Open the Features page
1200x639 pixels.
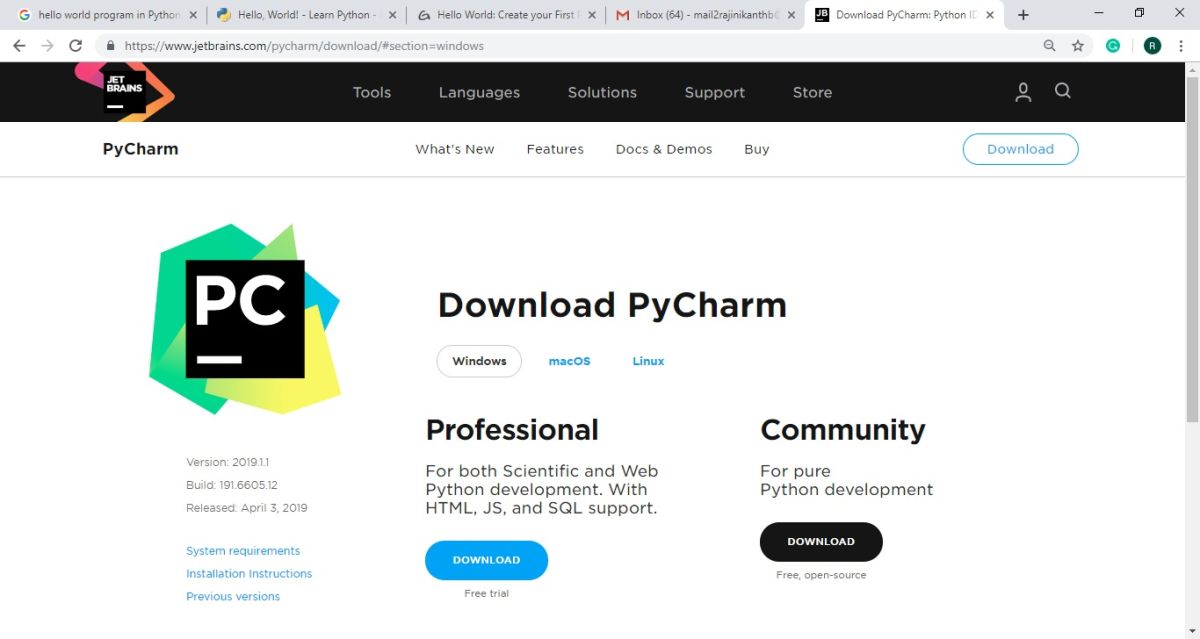[x=555, y=149]
